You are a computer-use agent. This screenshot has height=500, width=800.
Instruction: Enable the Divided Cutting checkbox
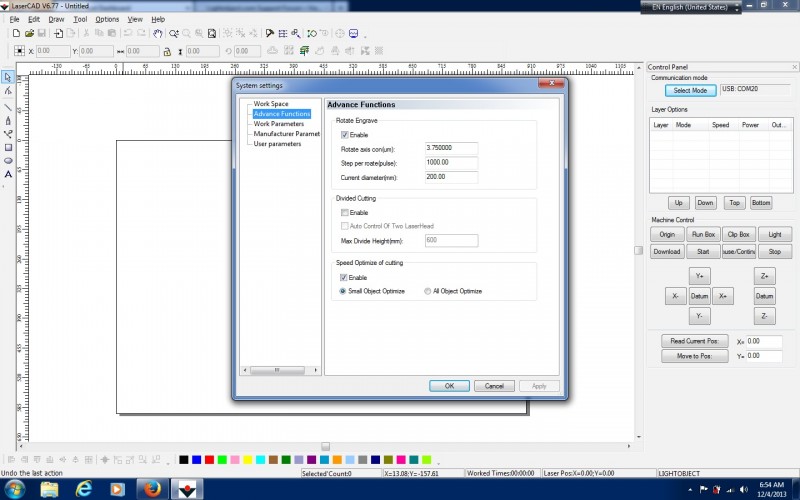click(x=345, y=212)
